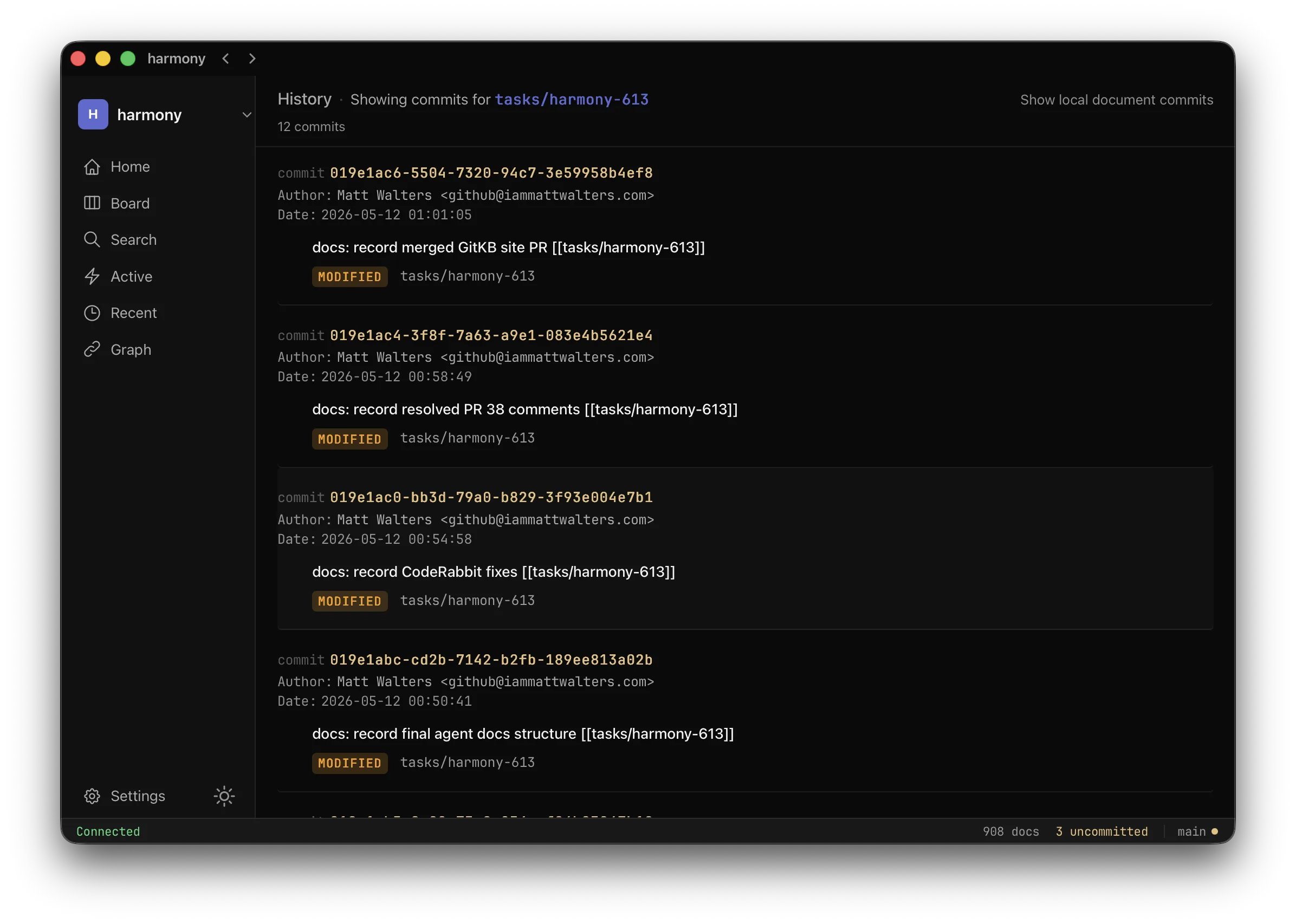1296x924 pixels.
Task: Click the 'harmony' workspace name in sidebar
Action: (149, 115)
